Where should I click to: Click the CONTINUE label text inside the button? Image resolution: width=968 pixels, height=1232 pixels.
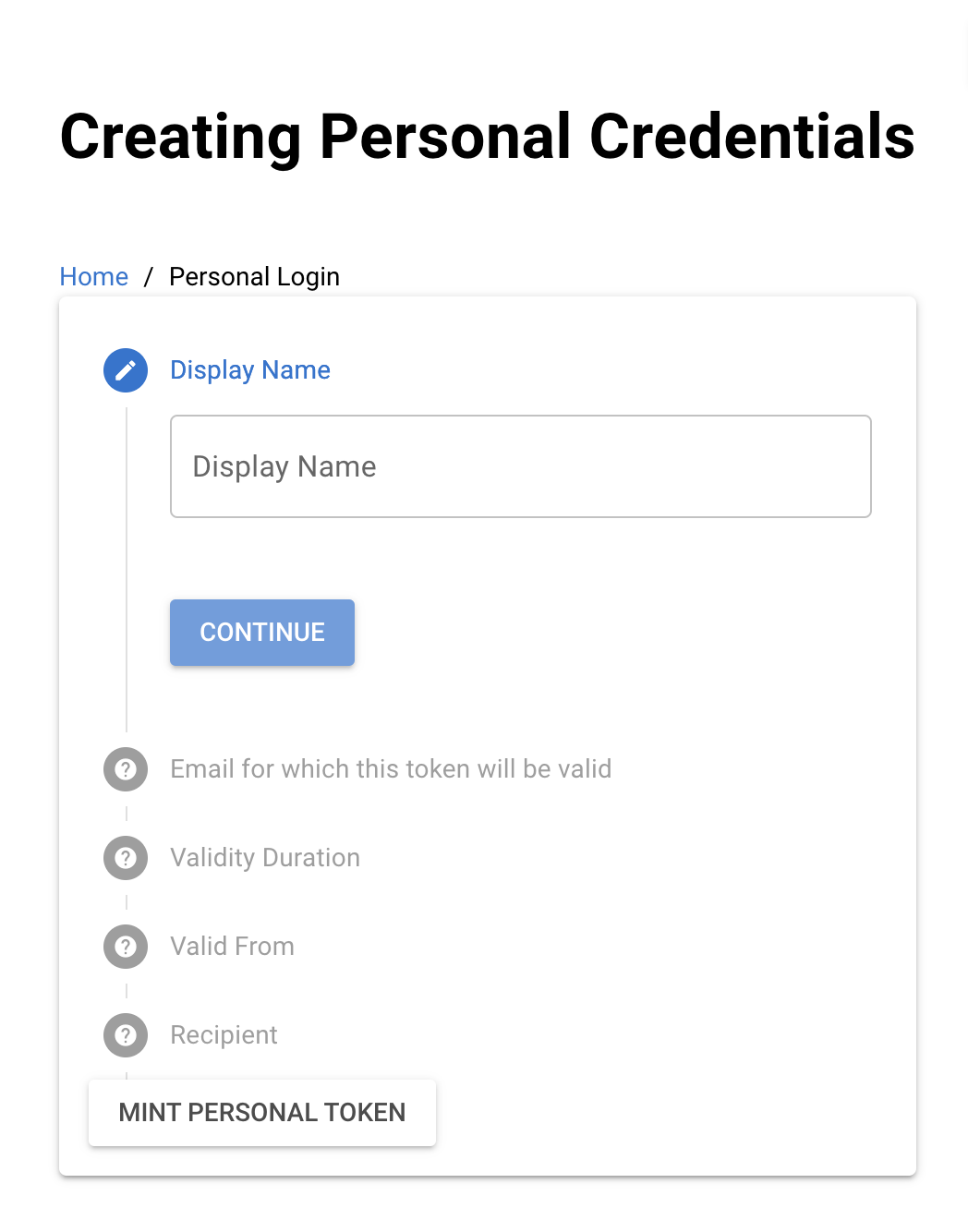click(x=262, y=633)
